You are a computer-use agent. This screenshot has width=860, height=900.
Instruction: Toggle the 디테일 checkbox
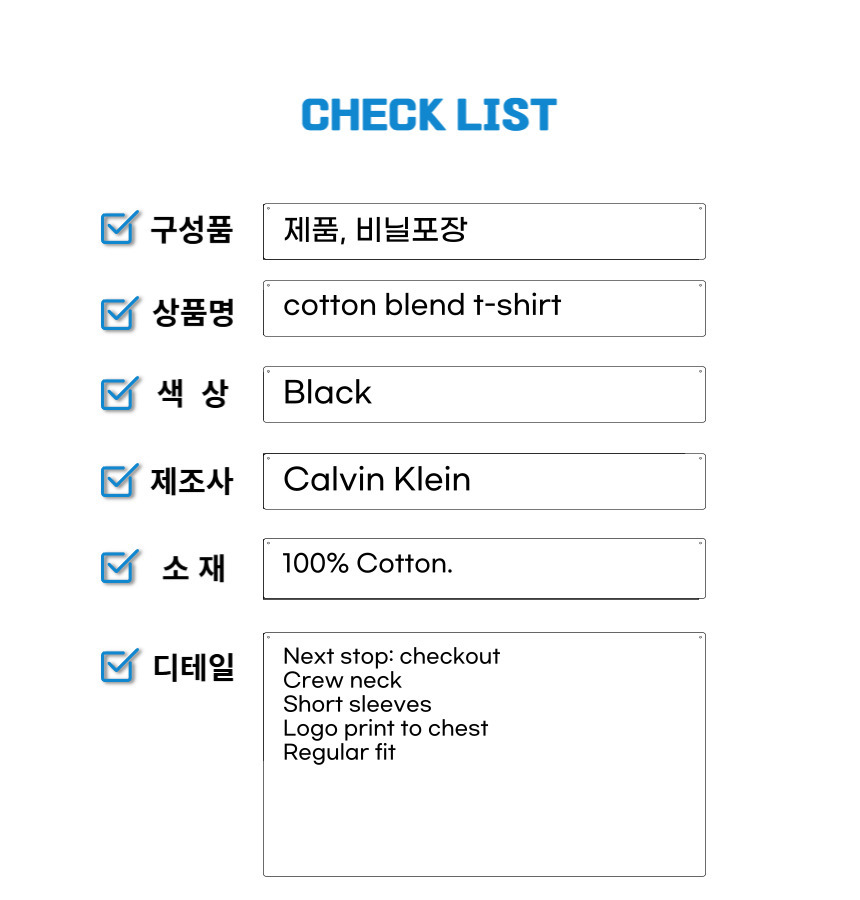tap(119, 665)
